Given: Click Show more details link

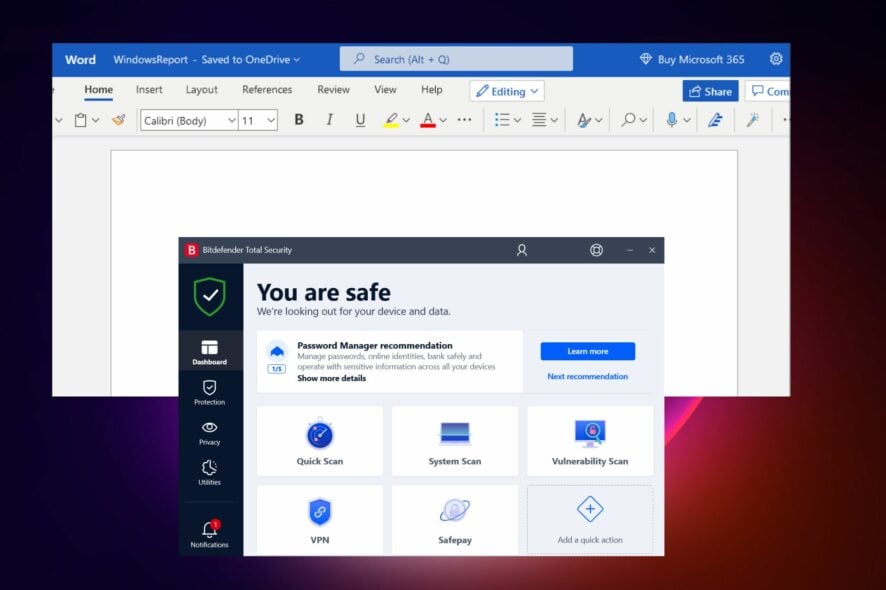Looking at the screenshot, I should (332, 378).
